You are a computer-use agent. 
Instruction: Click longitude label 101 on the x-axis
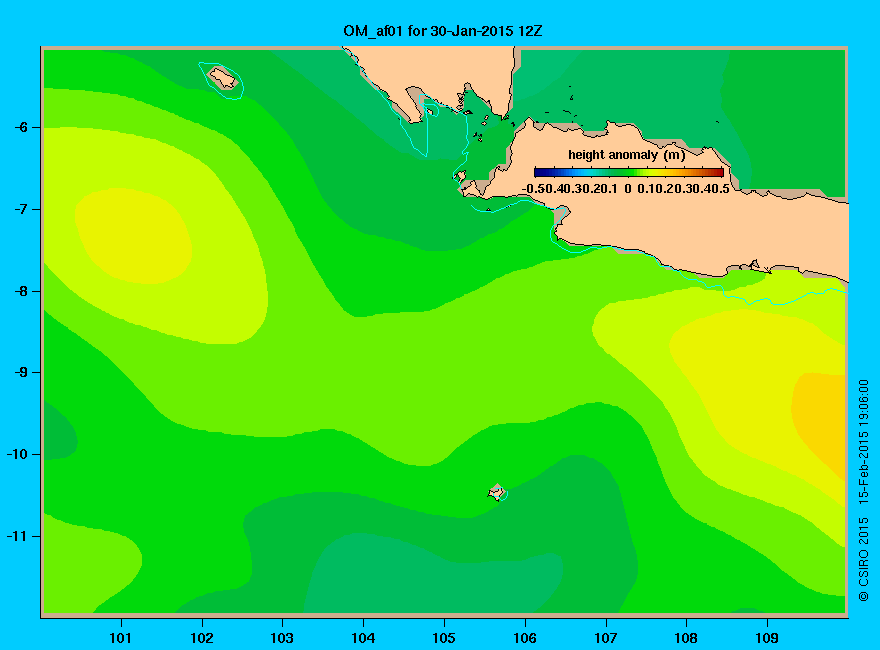[121, 638]
